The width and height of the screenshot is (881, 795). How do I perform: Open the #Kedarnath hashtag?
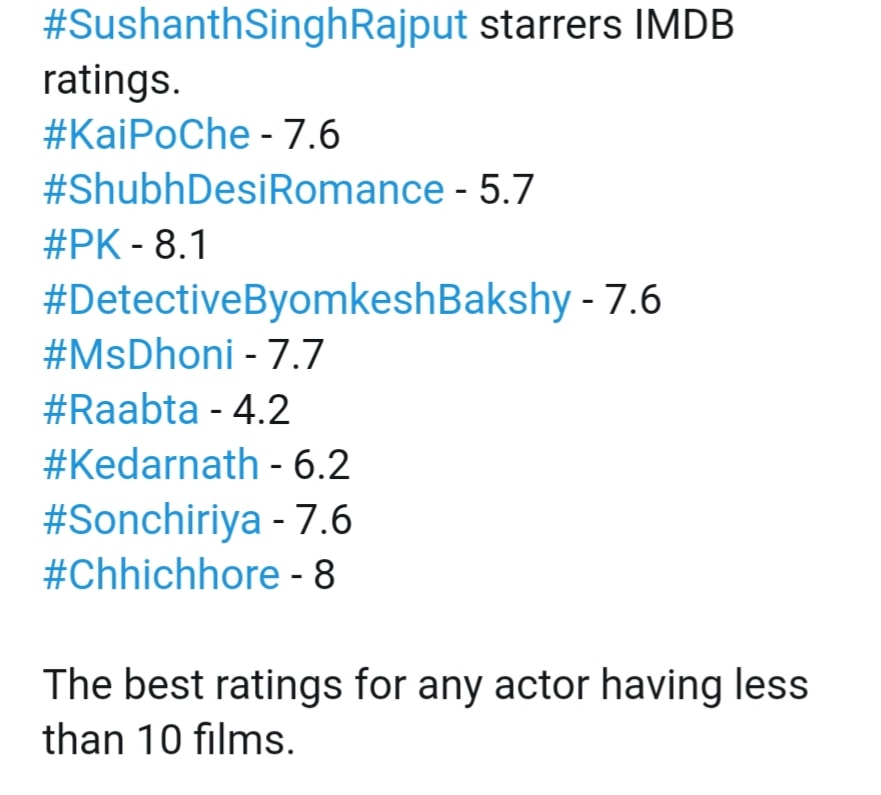point(151,465)
